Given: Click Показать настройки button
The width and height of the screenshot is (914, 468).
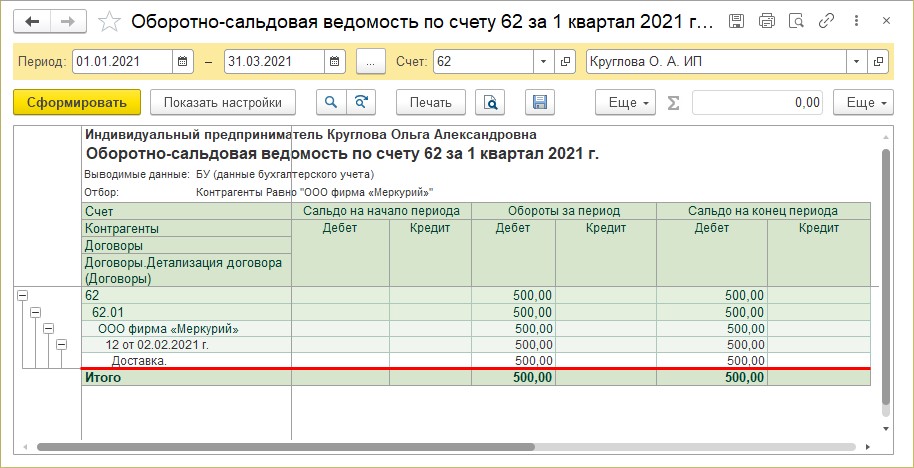Looking at the screenshot, I should 223,102.
